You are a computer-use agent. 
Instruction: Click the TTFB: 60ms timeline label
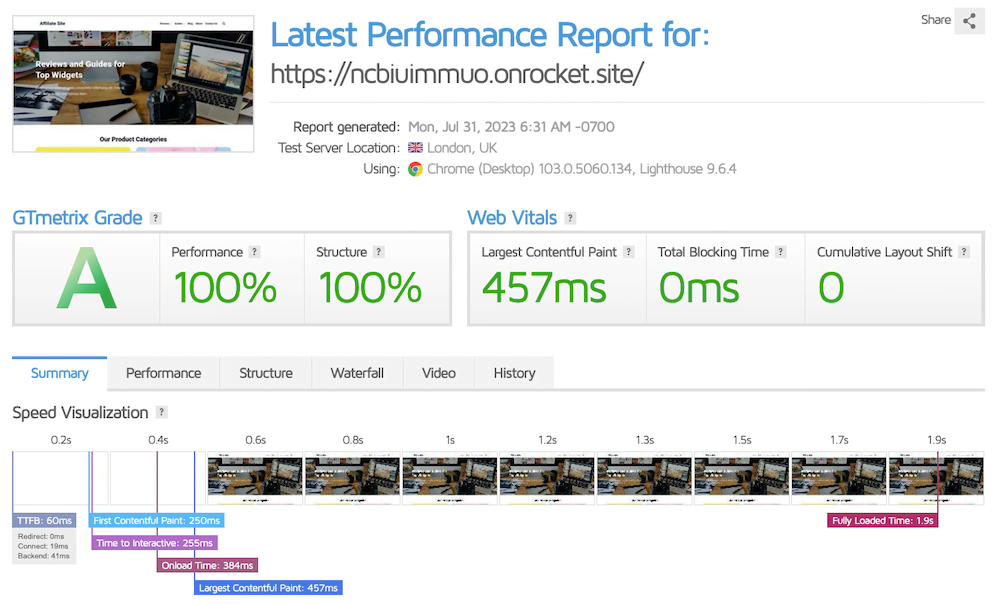click(44, 520)
